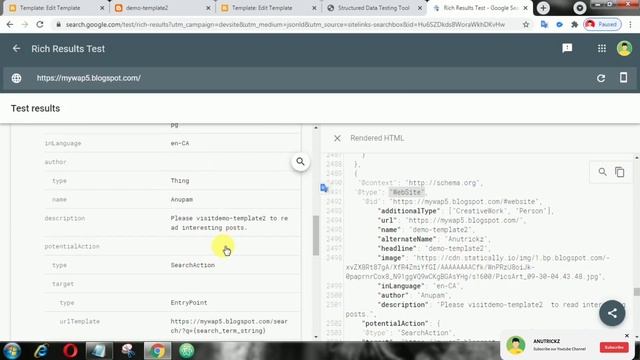The height and width of the screenshot is (360, 640).
Task: Open the Paused profile button
Action: pos(602,24)
